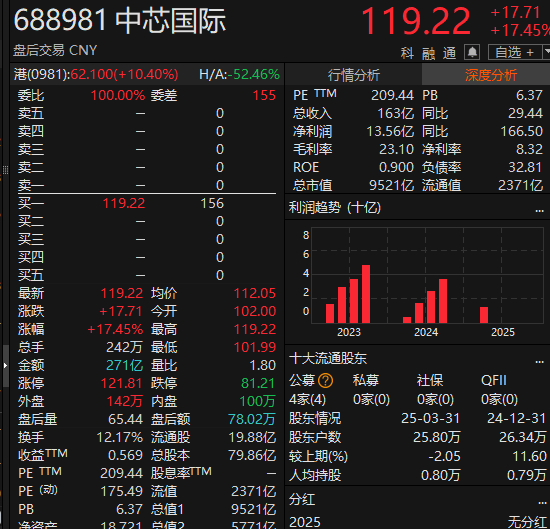Click the QFII 0家(0) holder count
Viewport: 550px width, 529px height.
499,399
